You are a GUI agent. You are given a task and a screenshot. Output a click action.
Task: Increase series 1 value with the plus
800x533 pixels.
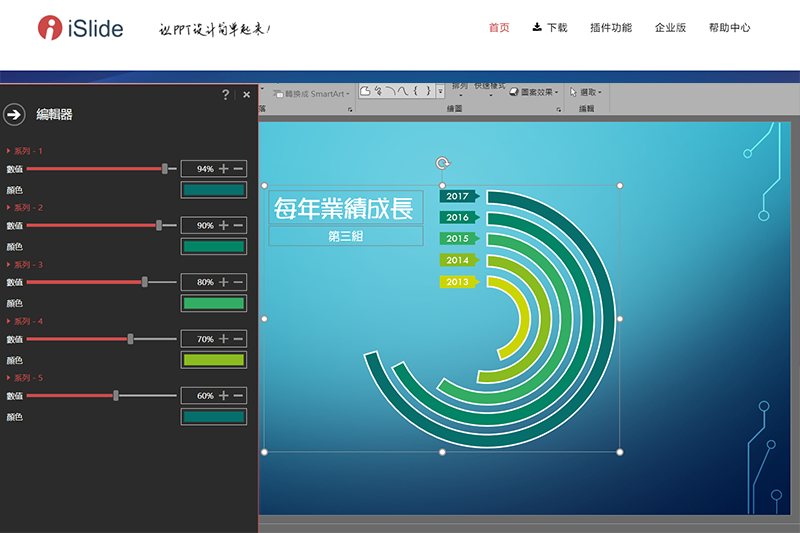[x=223, y=169]
